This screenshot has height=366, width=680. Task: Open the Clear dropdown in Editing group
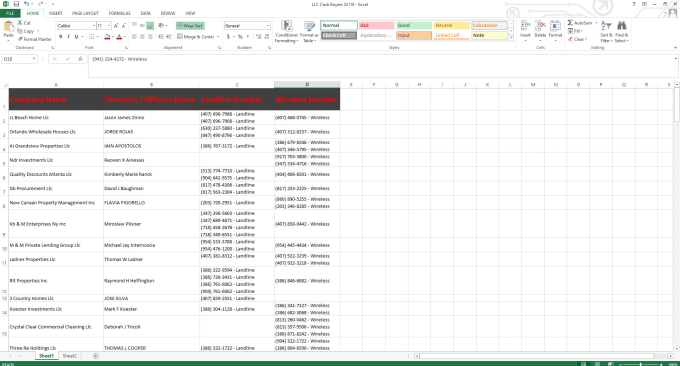[x=577, y=39]
